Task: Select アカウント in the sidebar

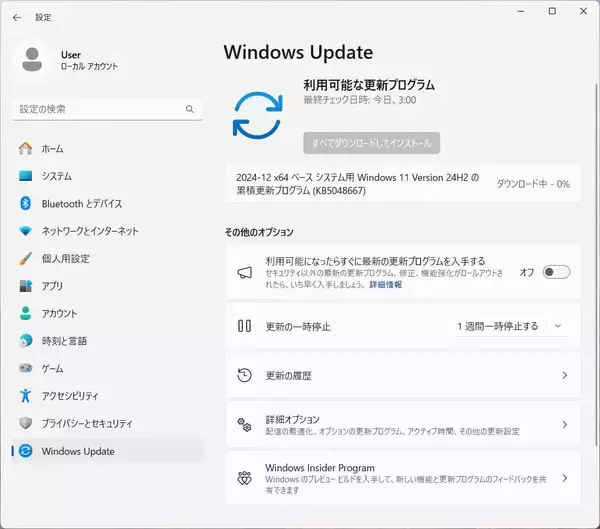Action: (108, 313)
